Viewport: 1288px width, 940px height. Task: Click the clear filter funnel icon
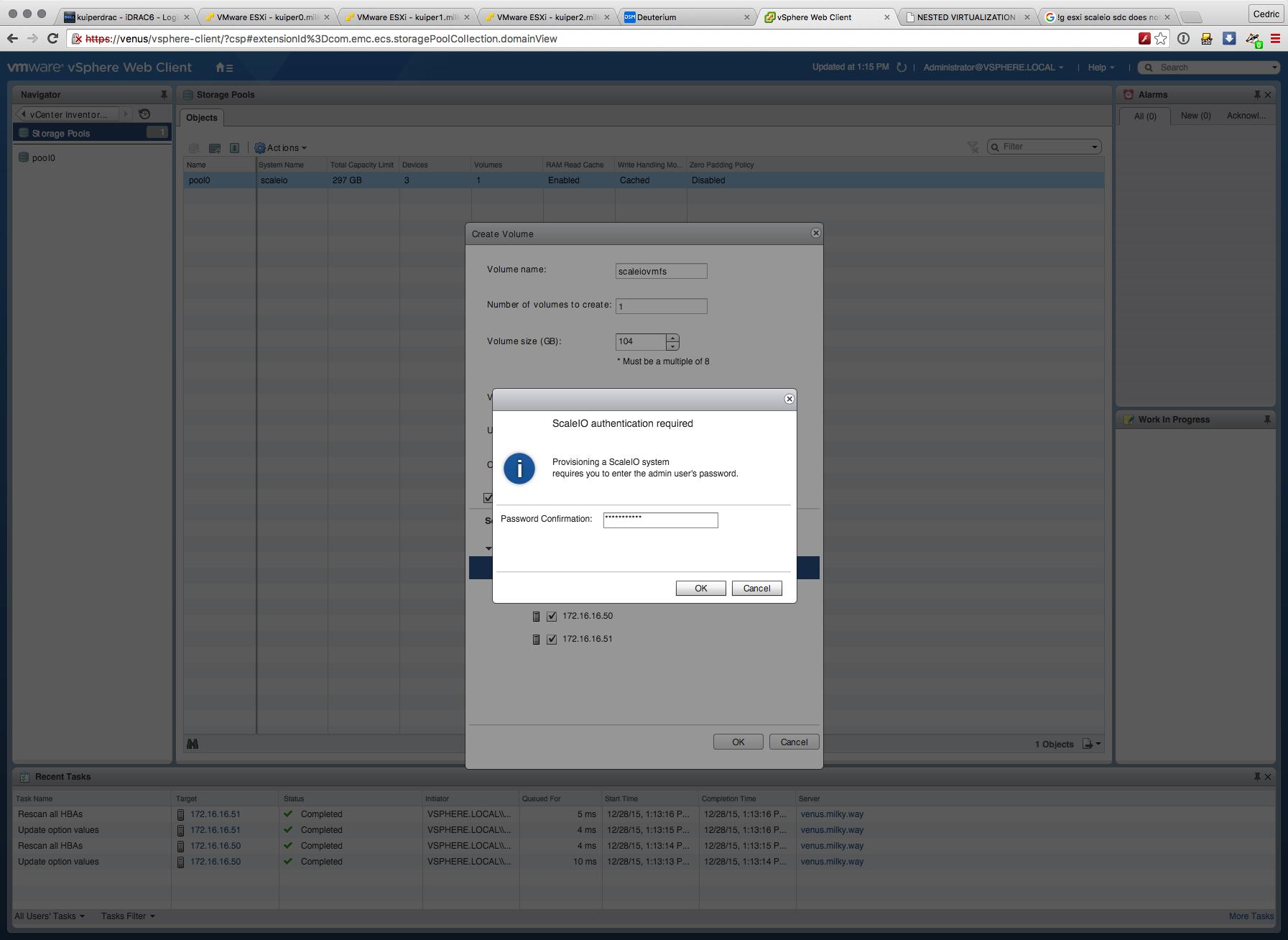coord(973,147)
